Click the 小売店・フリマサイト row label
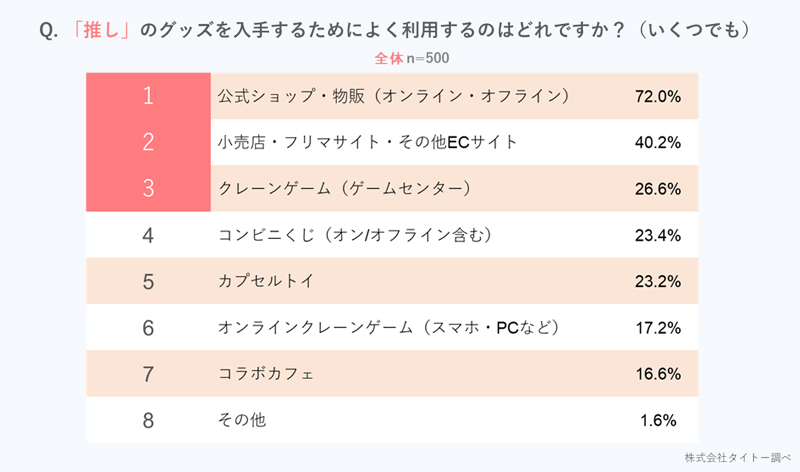 pyautogui.click(x=367, y=142)
